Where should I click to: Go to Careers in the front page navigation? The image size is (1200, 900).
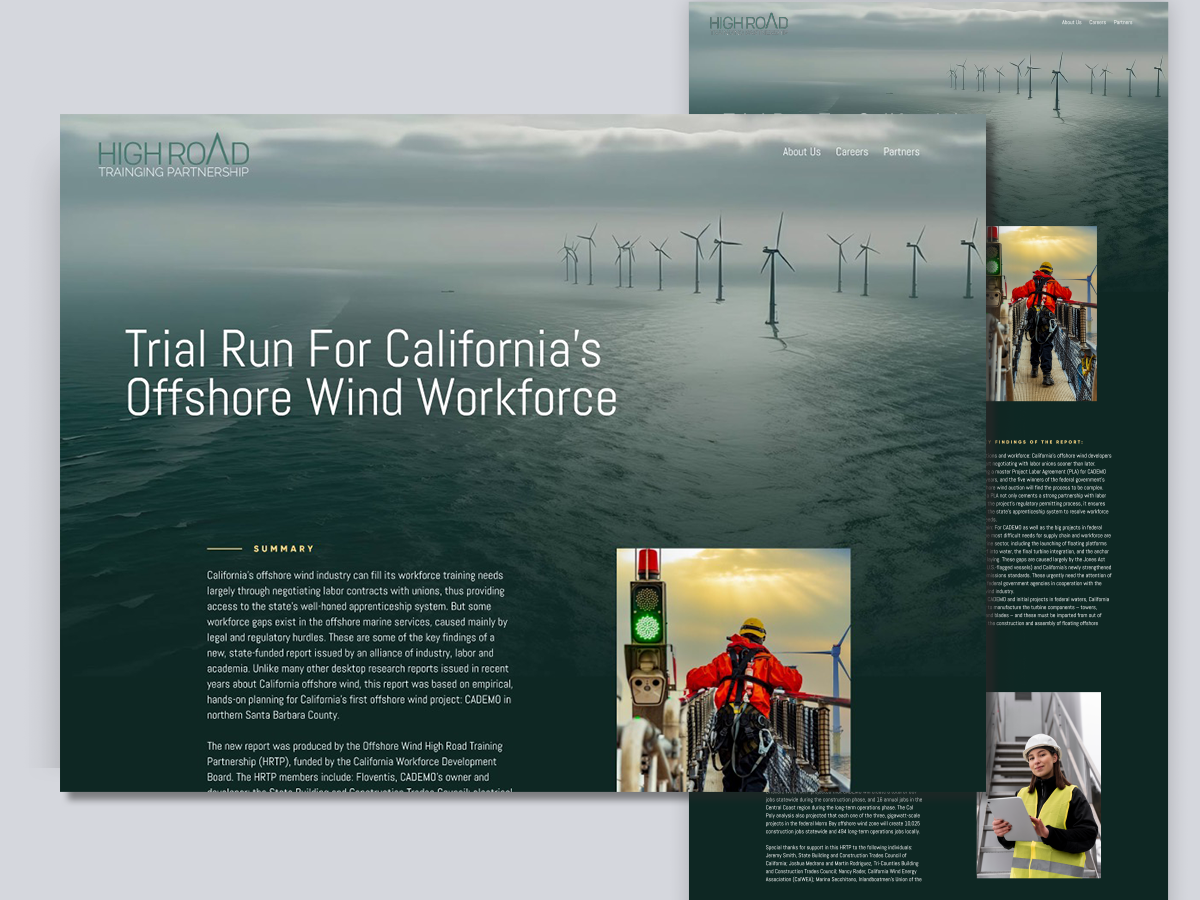(852, 152)
